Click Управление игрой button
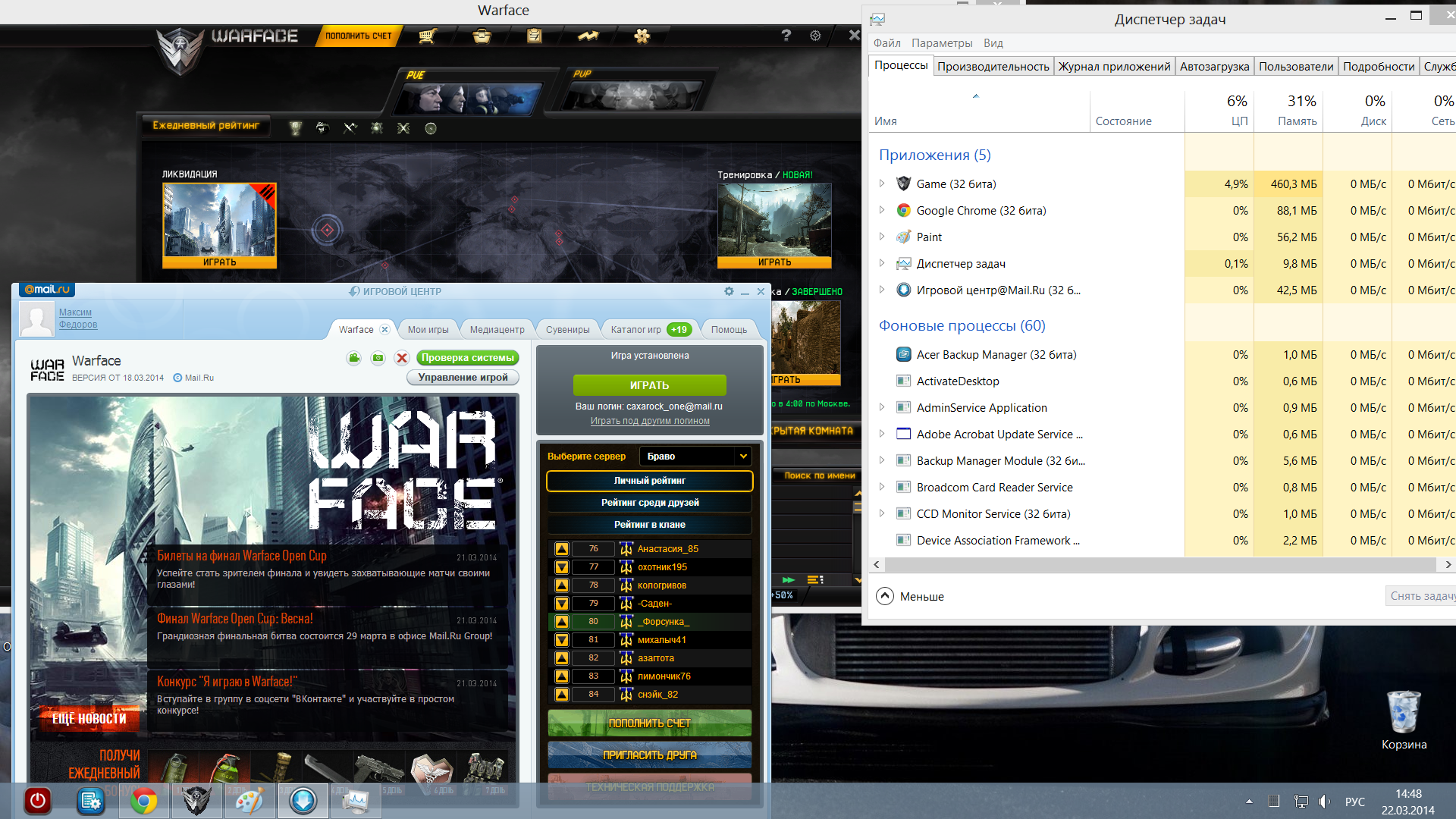1456x819 pixels. pos(463,378)
